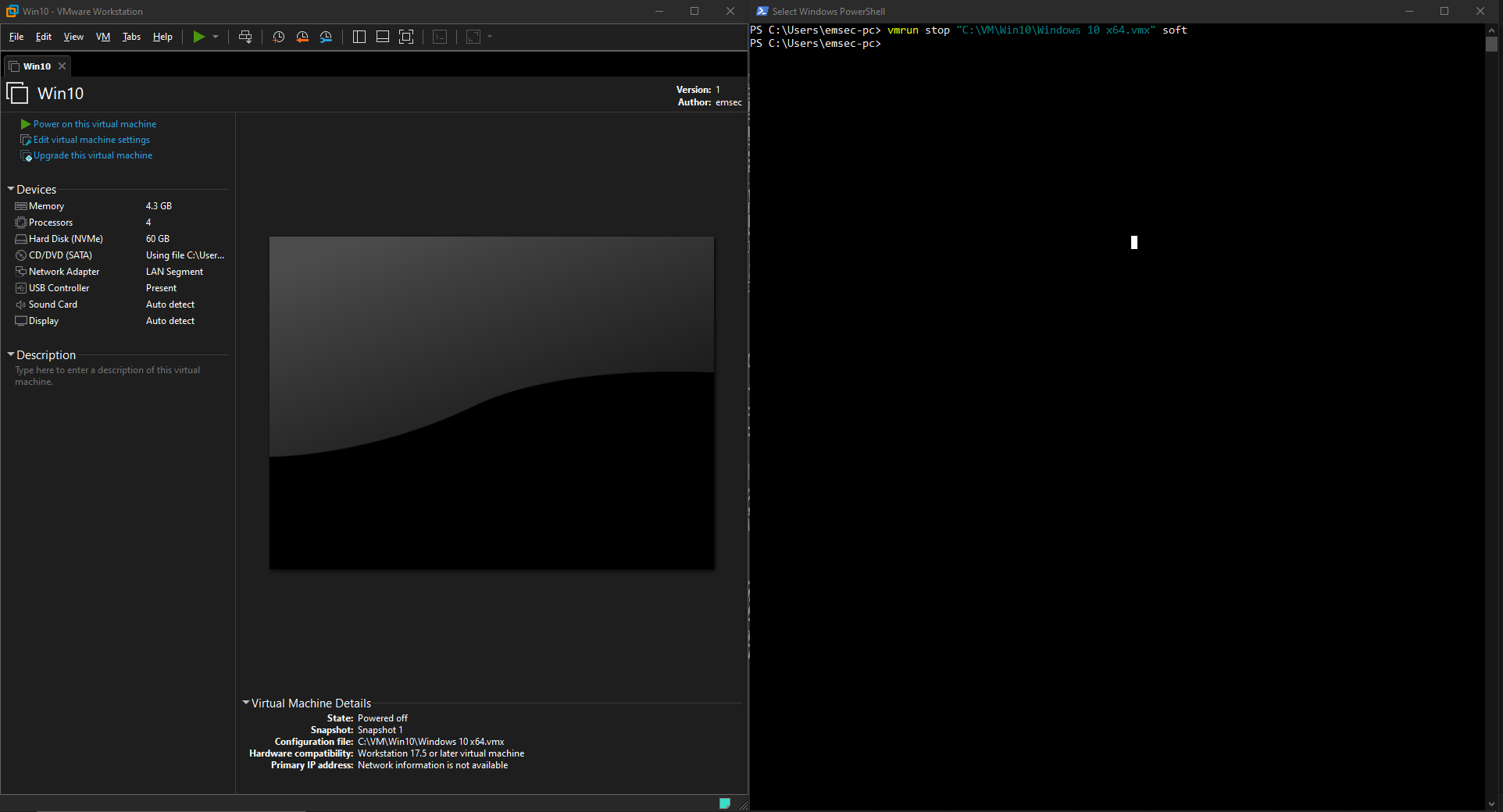Click the green Power On play button
The height and width of the screenshot is (812, 1503).
tap(198, 37)
